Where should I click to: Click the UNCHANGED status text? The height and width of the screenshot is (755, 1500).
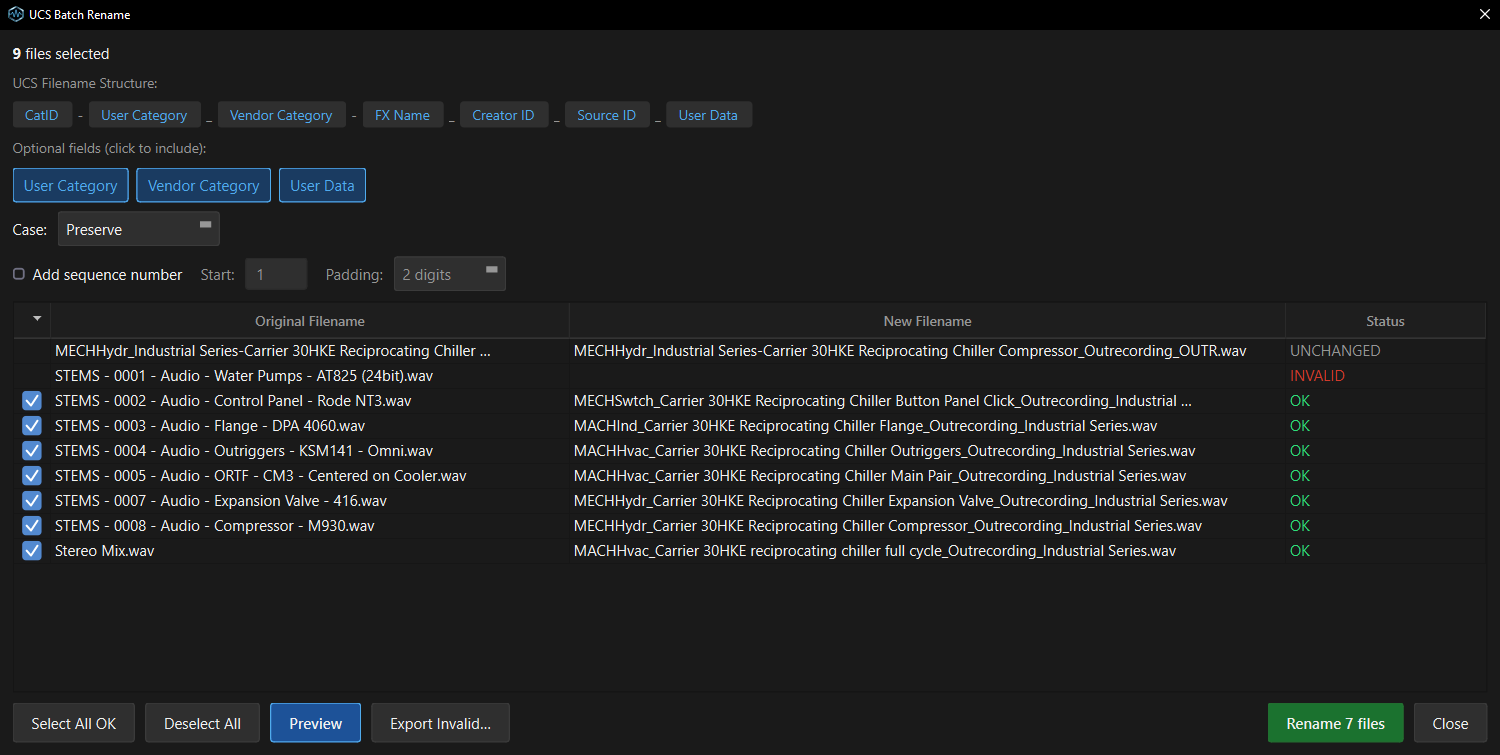pyautogui.click(x=1335, y=351)
